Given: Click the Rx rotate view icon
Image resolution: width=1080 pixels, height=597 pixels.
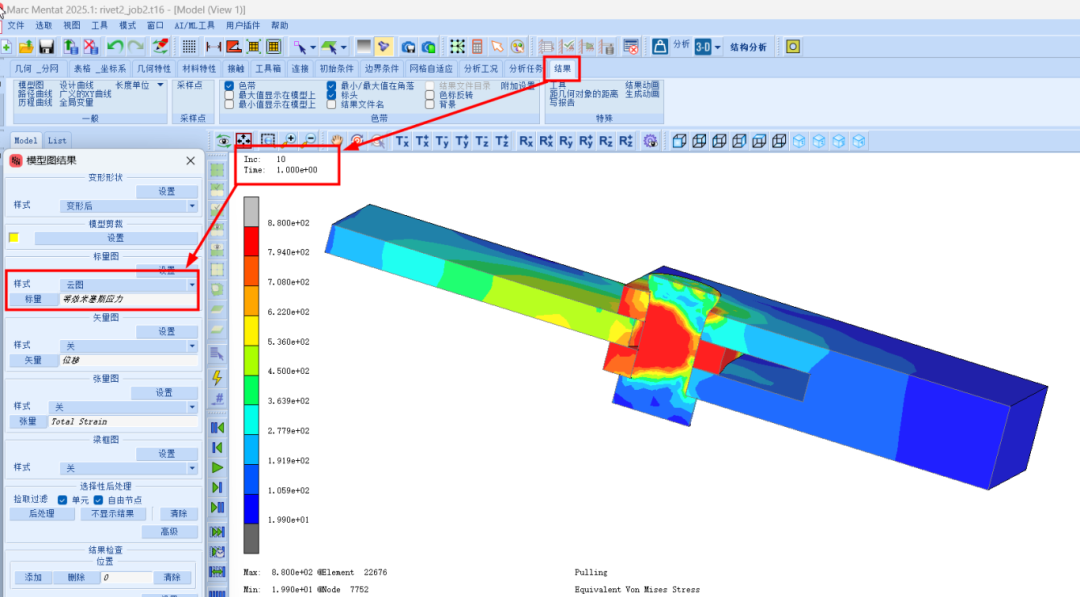Looking at the screenshot, I should click(x=526, y=141).
